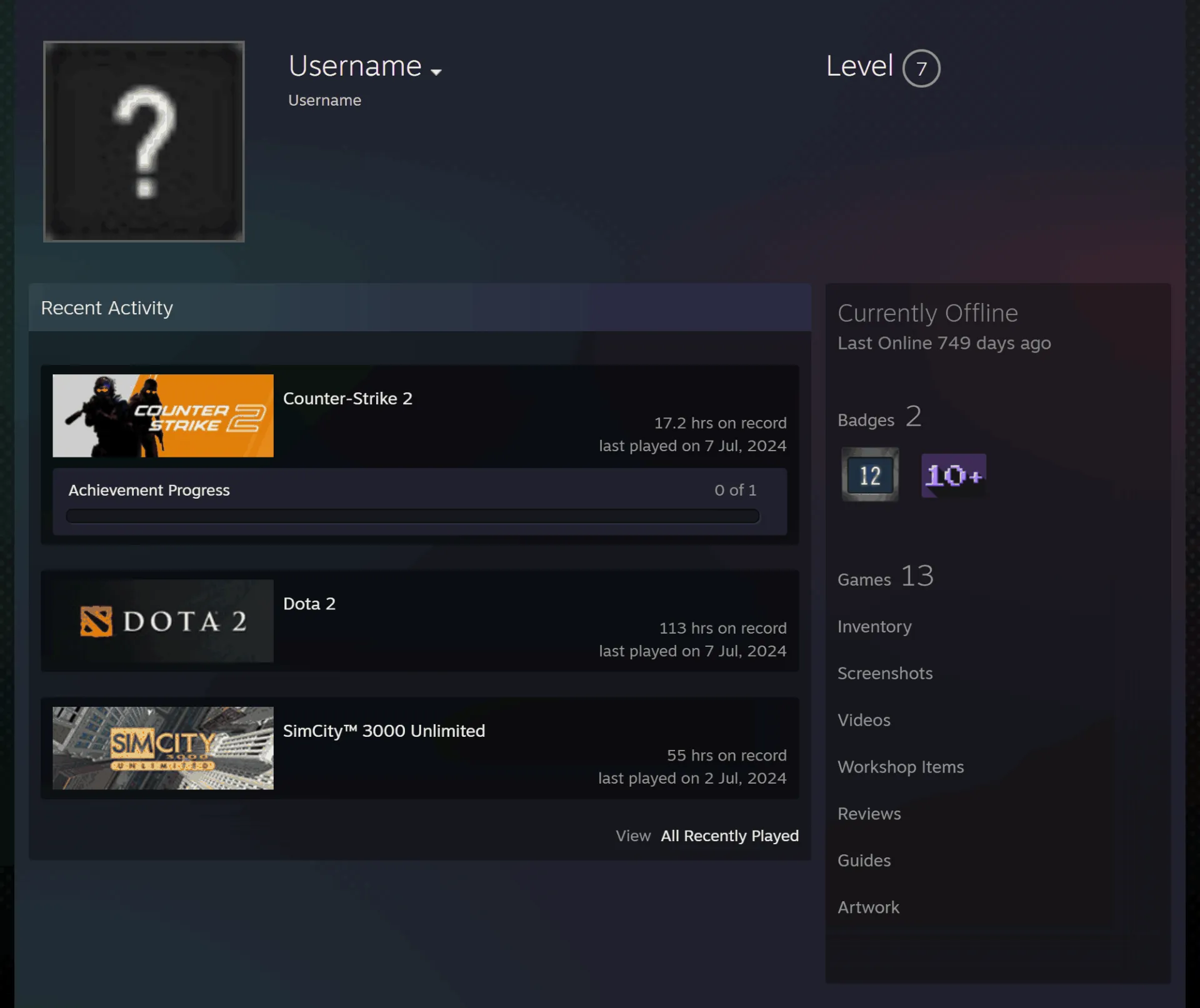Open the Dota 2 game banner
The image size is (1200, 1008).
pos(163,621)
